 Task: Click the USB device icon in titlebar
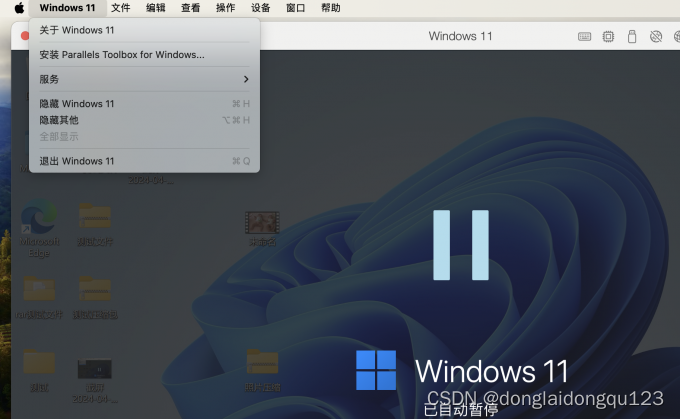[x=632, y=36]
